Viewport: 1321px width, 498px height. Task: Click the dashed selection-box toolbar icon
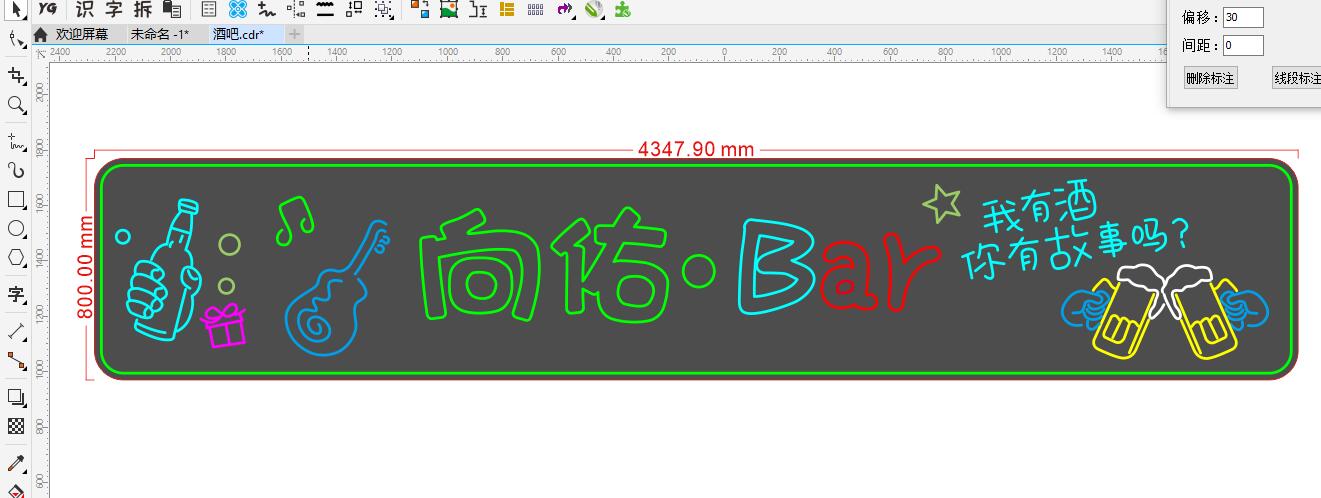(x=384, y=10)
